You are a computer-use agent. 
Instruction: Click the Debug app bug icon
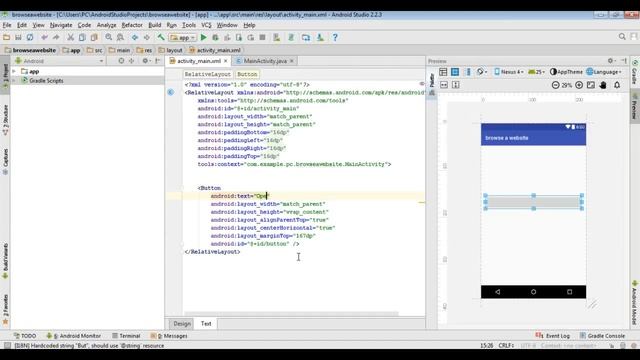[x=215, y=38]
